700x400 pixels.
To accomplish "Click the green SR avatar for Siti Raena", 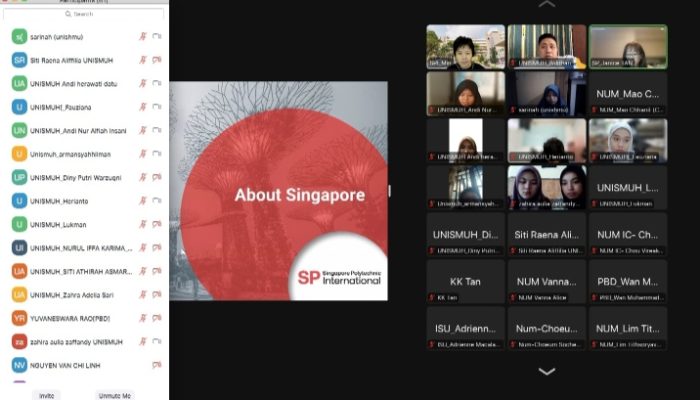I will coord(19,60).
